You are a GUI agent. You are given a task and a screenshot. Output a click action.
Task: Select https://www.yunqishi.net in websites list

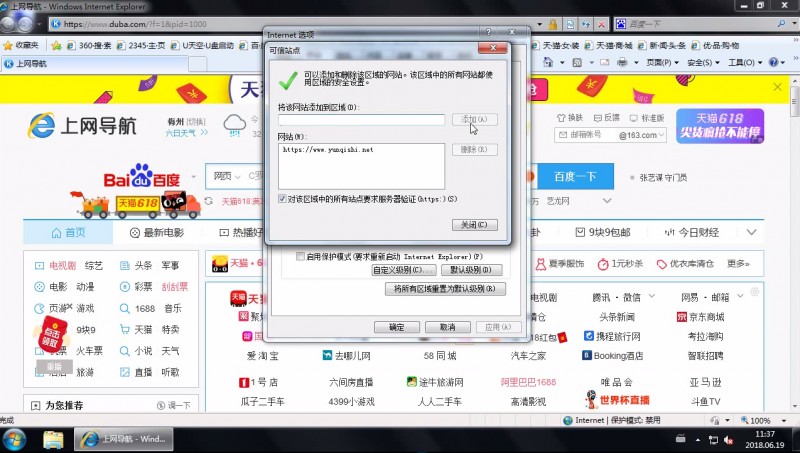click(x=328, y=150)
